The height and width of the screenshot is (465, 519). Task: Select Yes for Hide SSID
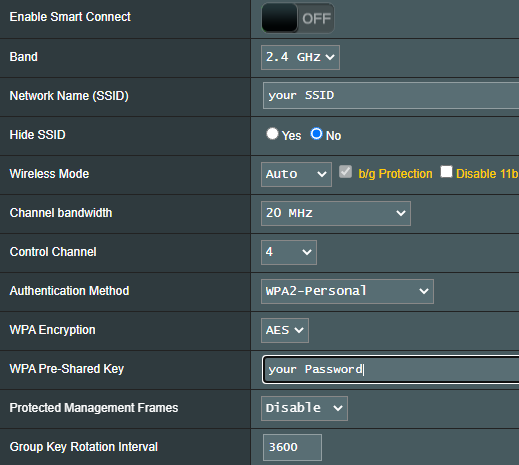pos(272,134)
